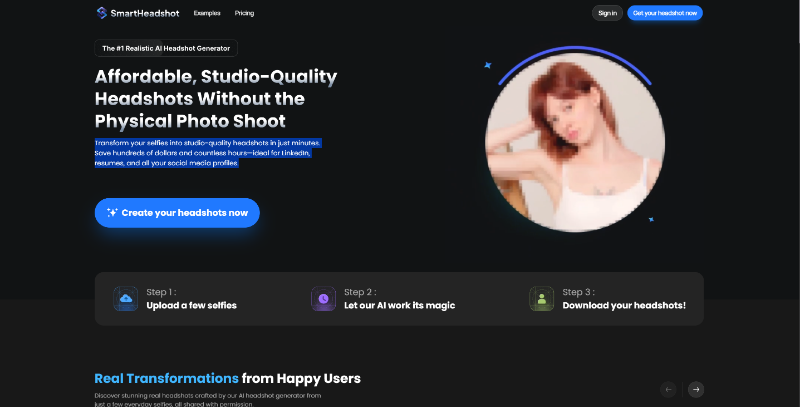
Task: Click the 'Real Transformations' heading
Action: click(166, 378)
